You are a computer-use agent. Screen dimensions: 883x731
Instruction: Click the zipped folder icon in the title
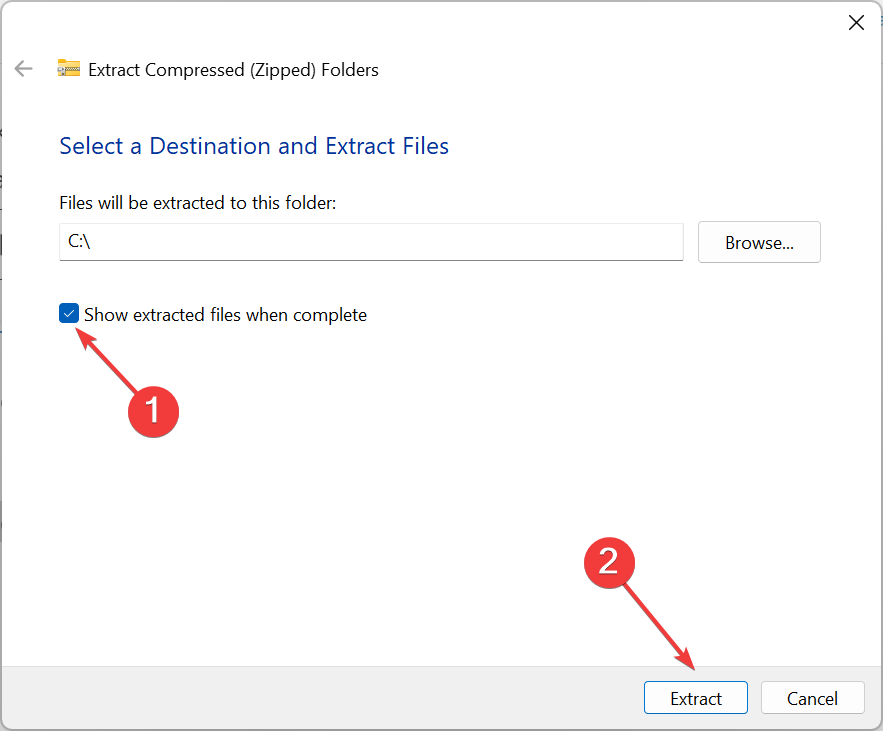(68, 69)
